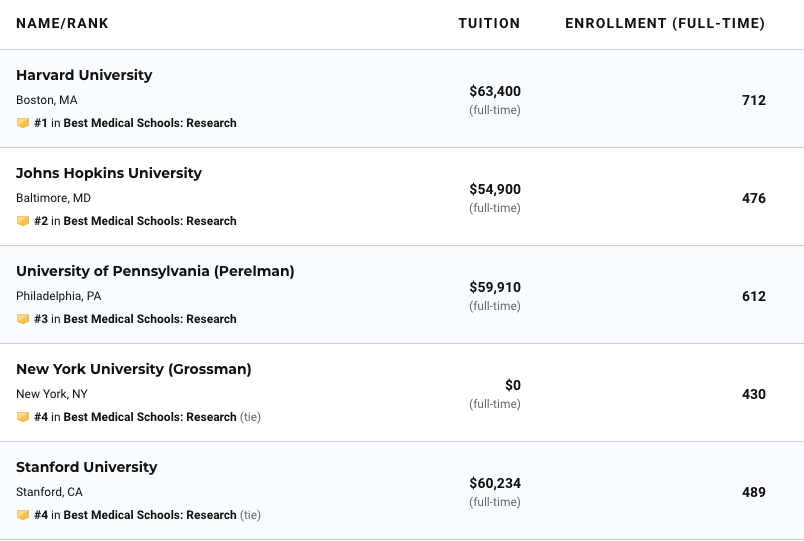Screen dimensions: 804x541
Task: Click the badge icon in Stanford University row
Action: [x=23, y=515]
